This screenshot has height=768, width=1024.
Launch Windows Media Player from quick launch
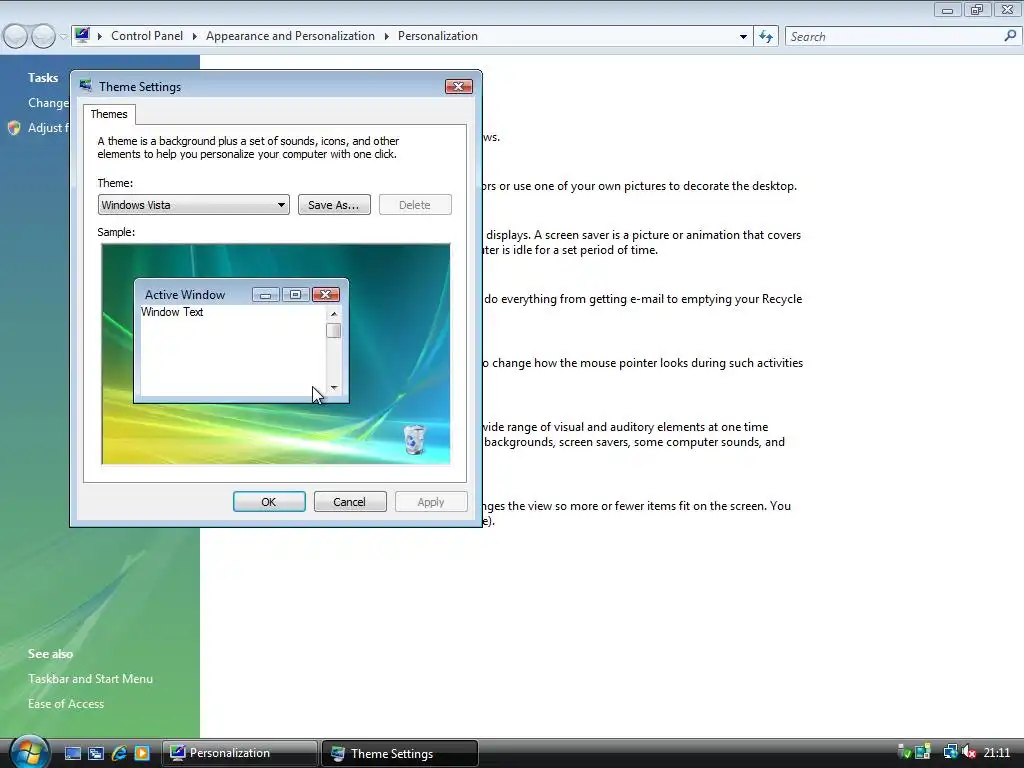[x=142, y=753]
